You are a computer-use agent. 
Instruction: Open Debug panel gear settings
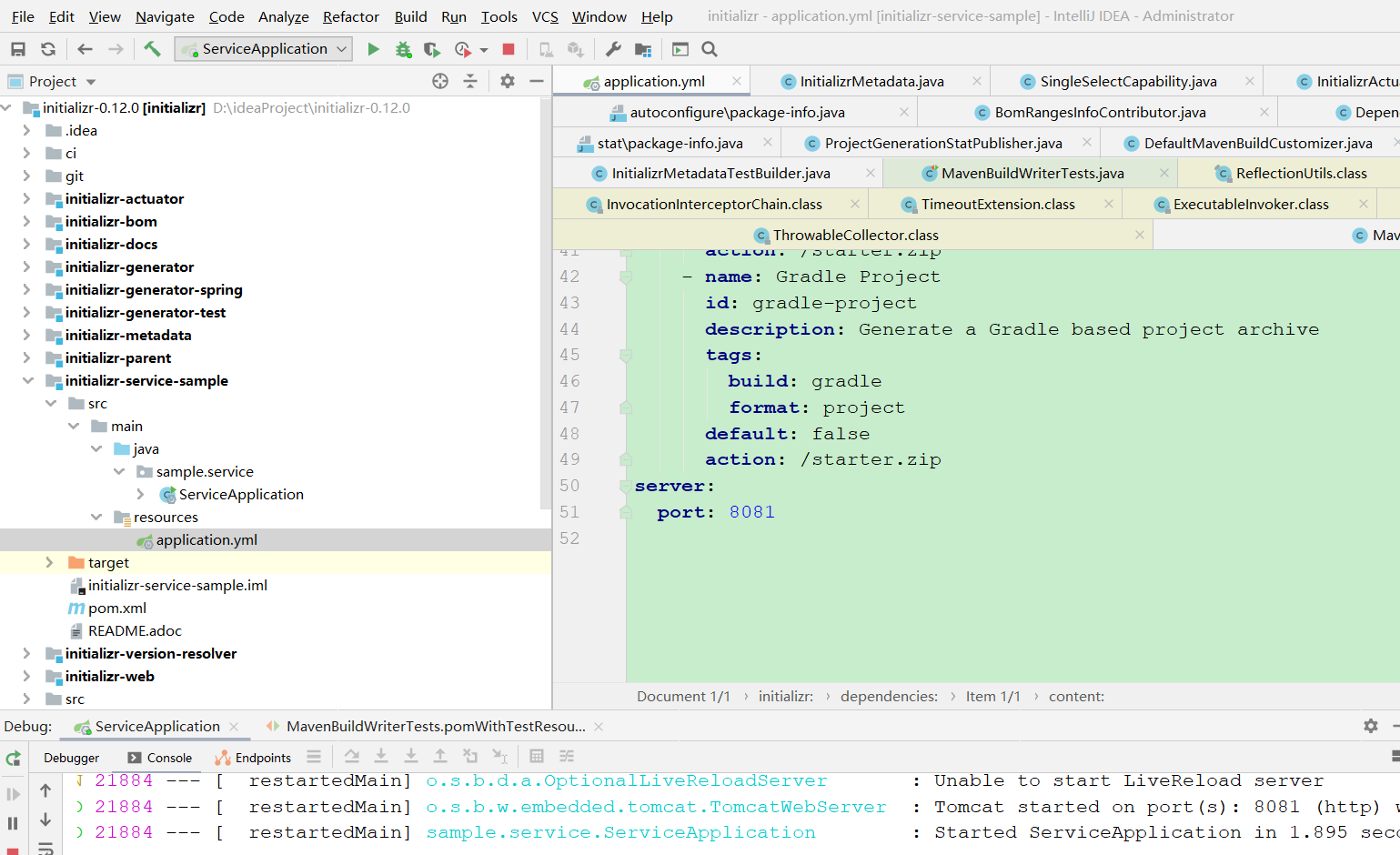1371,726
